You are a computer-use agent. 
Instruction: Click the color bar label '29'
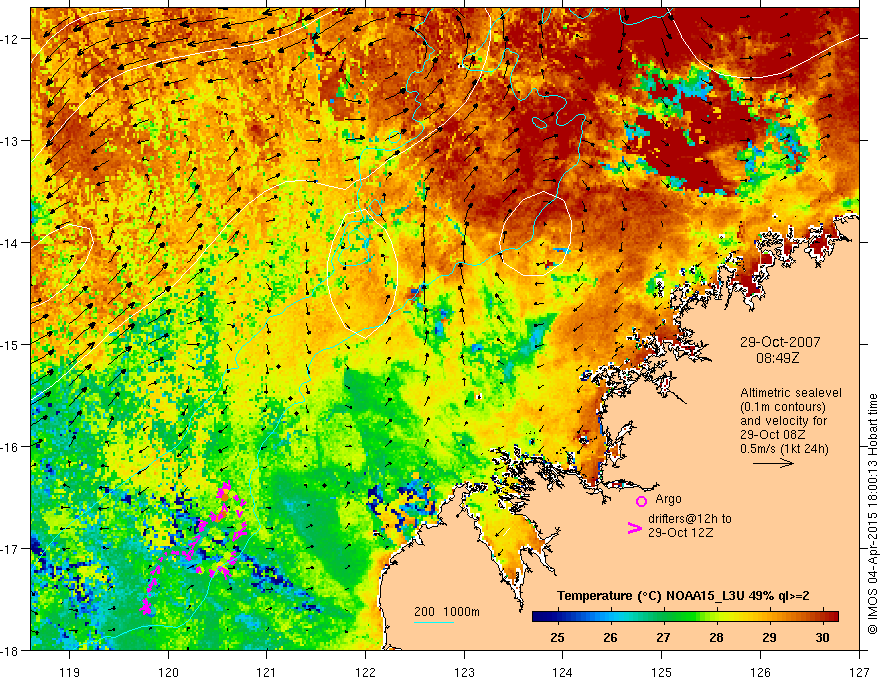coord(769,638)
